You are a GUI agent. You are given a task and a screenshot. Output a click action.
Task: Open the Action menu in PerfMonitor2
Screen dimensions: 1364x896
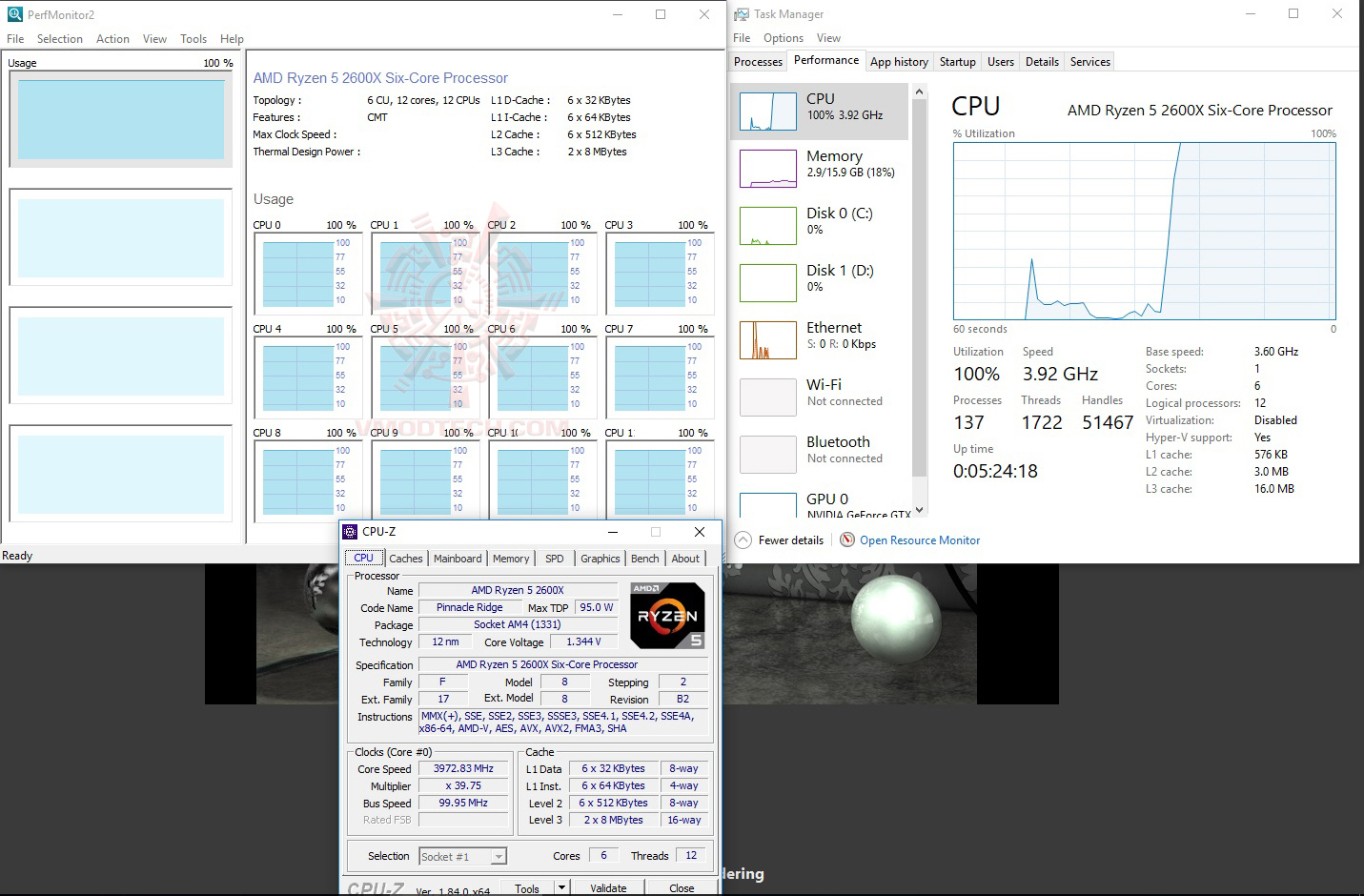point(112,39)
